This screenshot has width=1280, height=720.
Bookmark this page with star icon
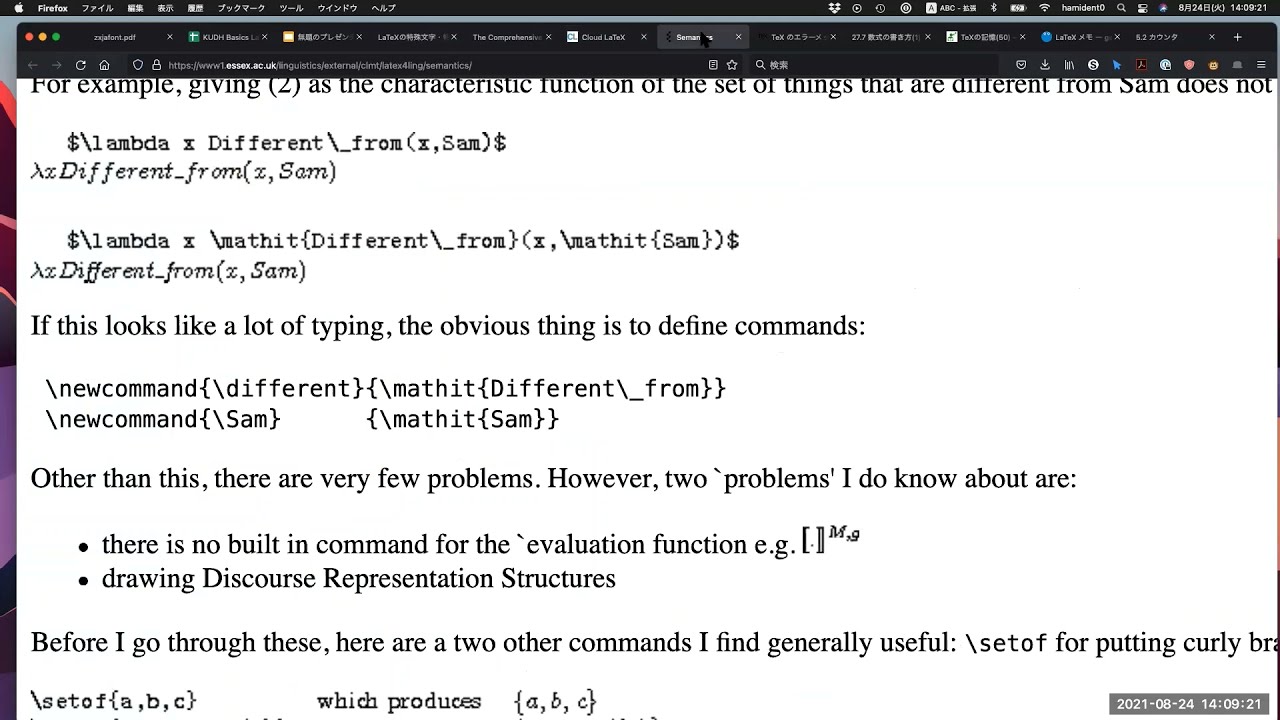pyautogui.click(x=732, y=65)
